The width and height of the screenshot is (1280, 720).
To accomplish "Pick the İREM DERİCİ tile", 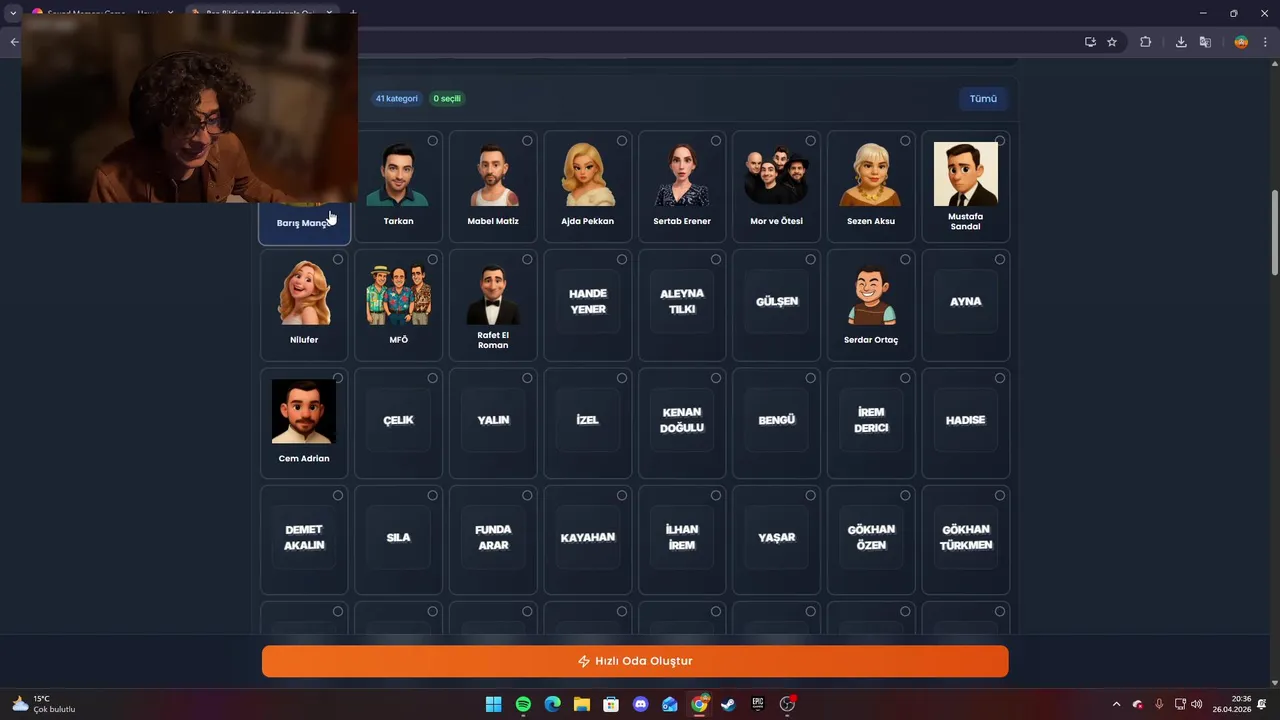I will tap(871, 423).
